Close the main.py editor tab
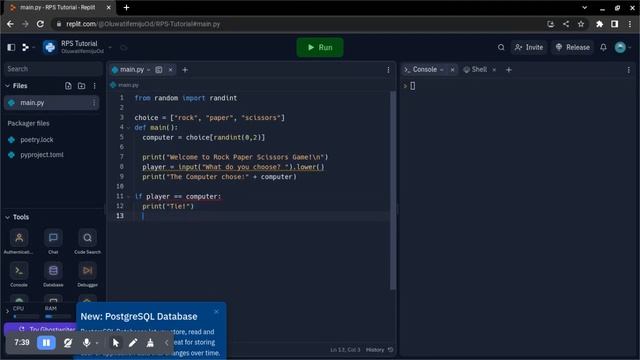Viewport: 640px width, 360px height. pos(171,70)
